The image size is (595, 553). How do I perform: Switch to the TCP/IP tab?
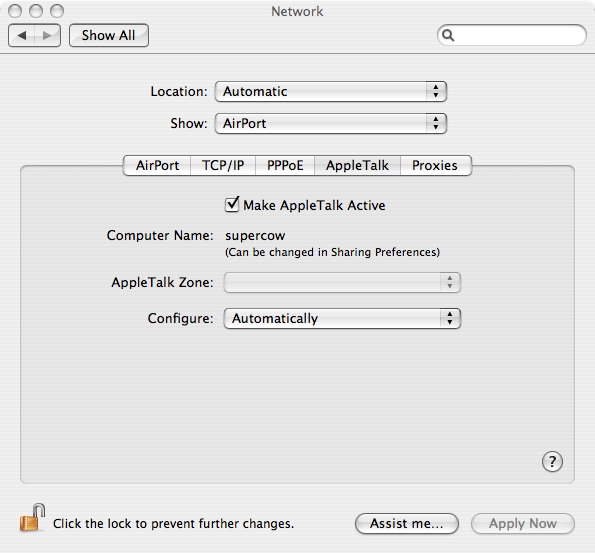click(223, 165)
